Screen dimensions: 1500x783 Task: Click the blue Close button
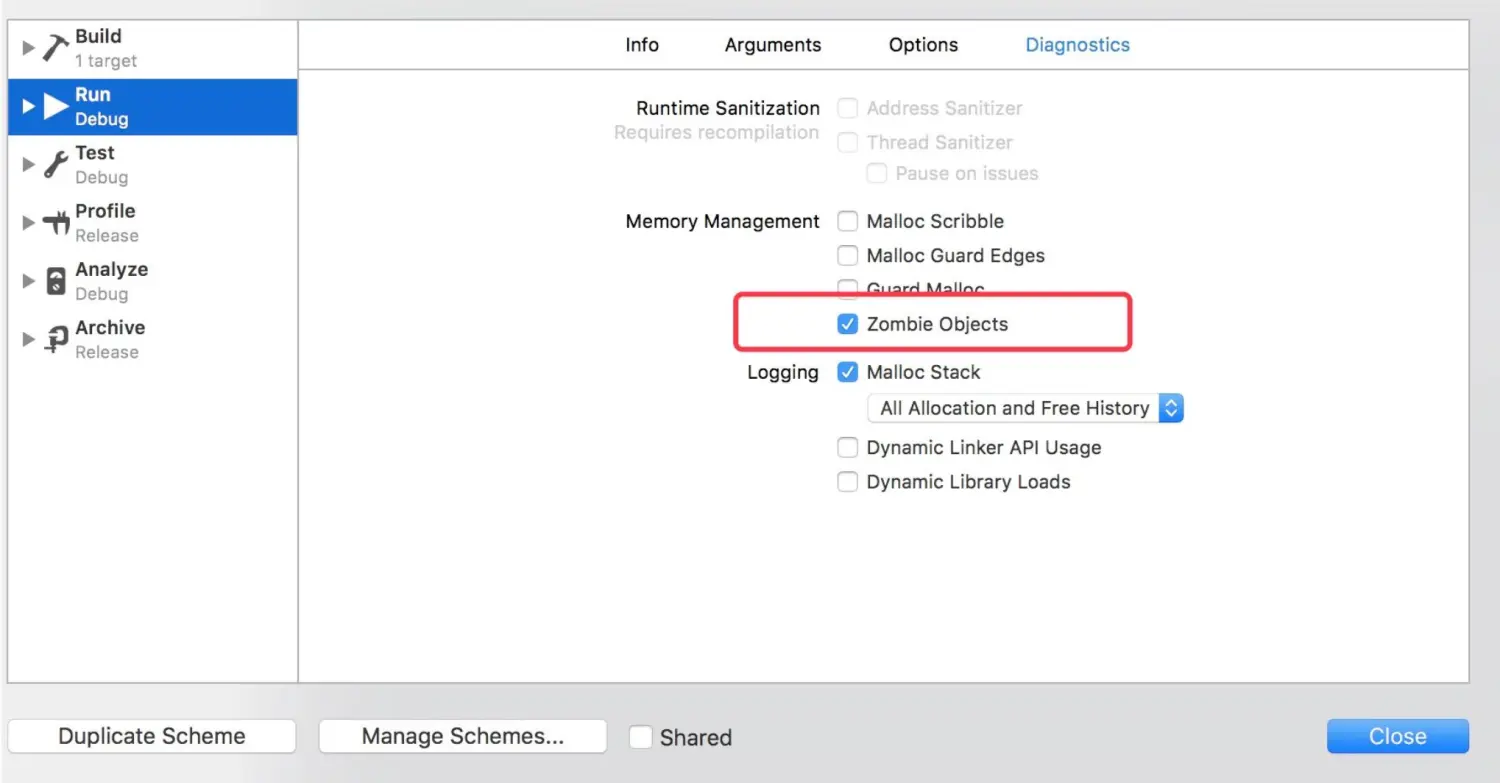point(1398,736)
